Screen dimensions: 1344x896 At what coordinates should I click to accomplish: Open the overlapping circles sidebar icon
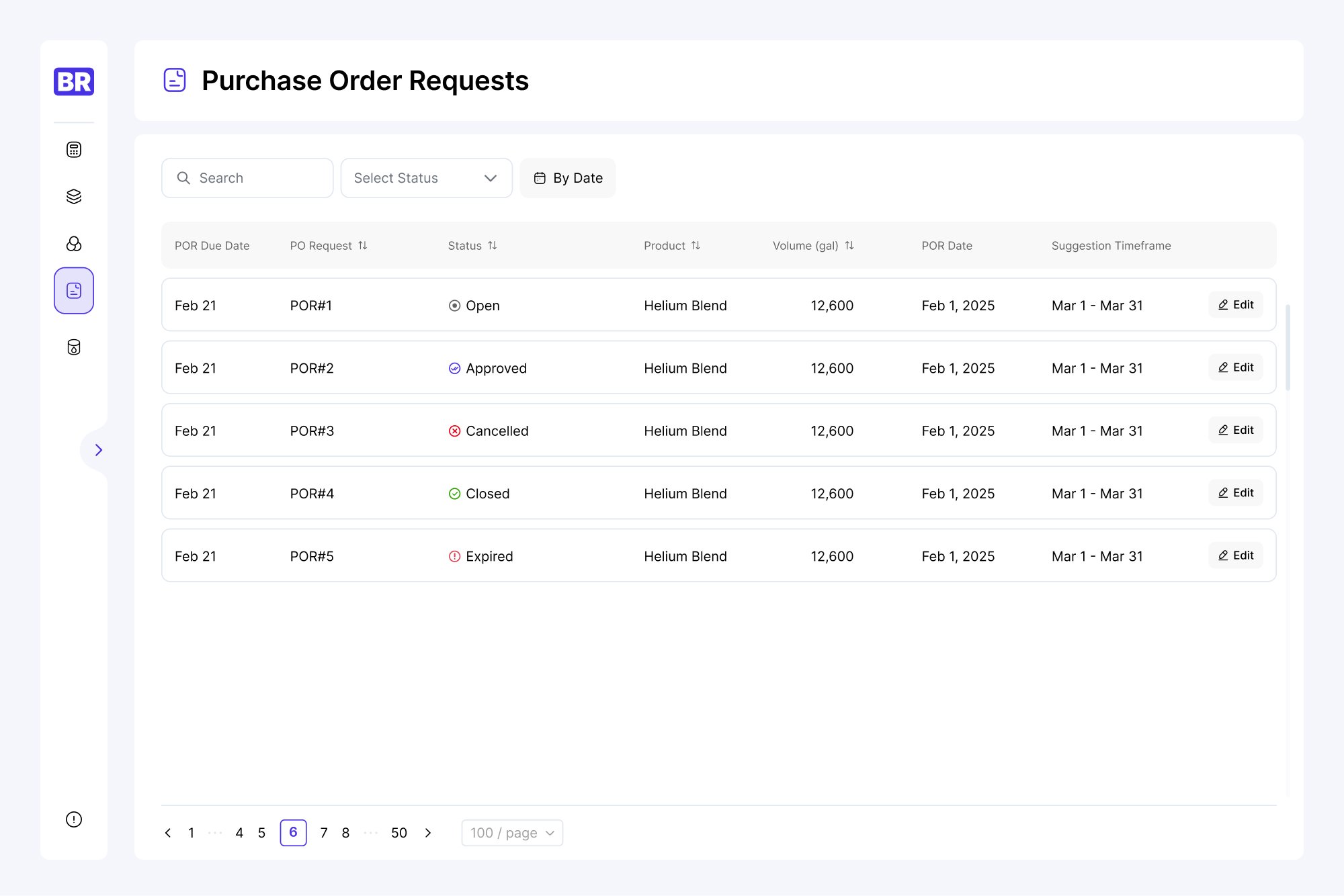pyautogui.click(x=74, y=244)
